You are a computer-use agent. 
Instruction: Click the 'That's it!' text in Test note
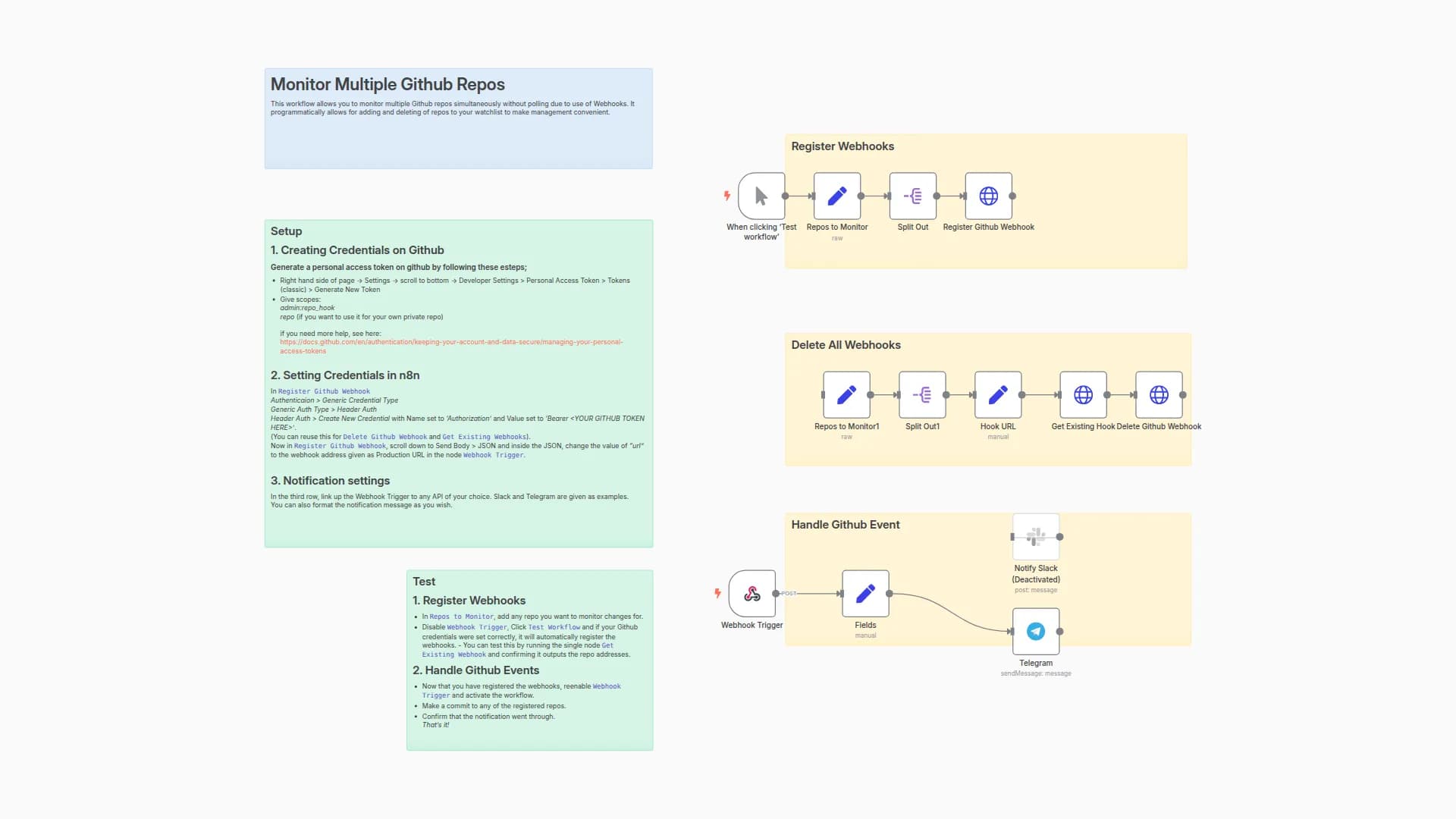435,725
